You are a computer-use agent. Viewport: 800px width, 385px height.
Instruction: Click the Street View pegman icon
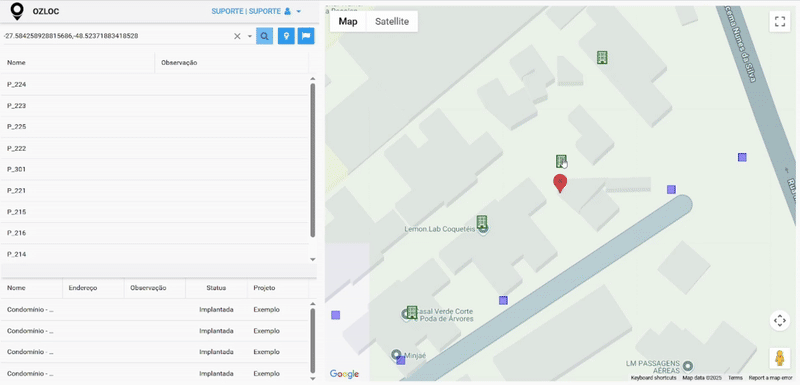[780, 357]
